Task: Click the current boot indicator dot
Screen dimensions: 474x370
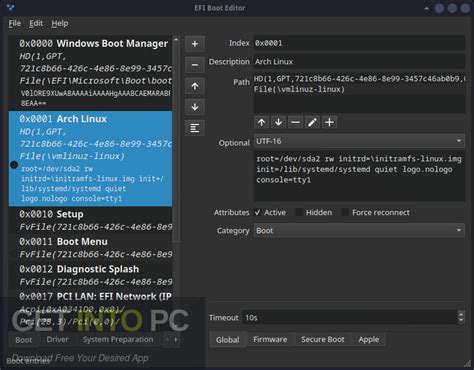Action: tap(14, 165)
